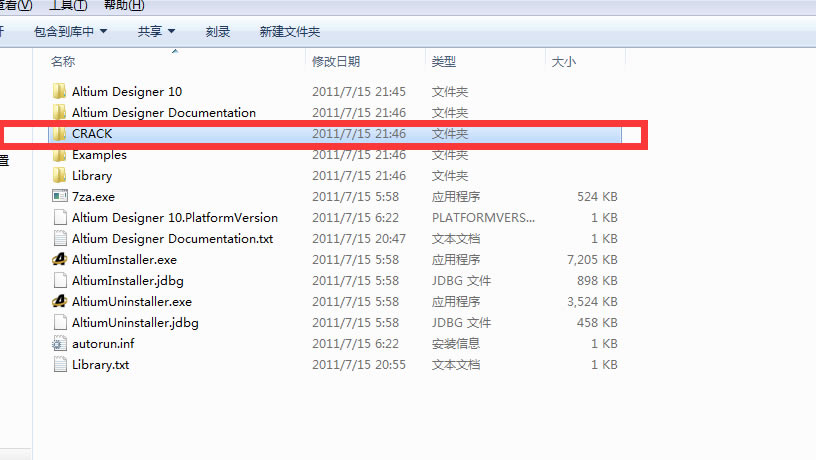Sort by 大小 column header
The image size is (816, 460).
564,61
